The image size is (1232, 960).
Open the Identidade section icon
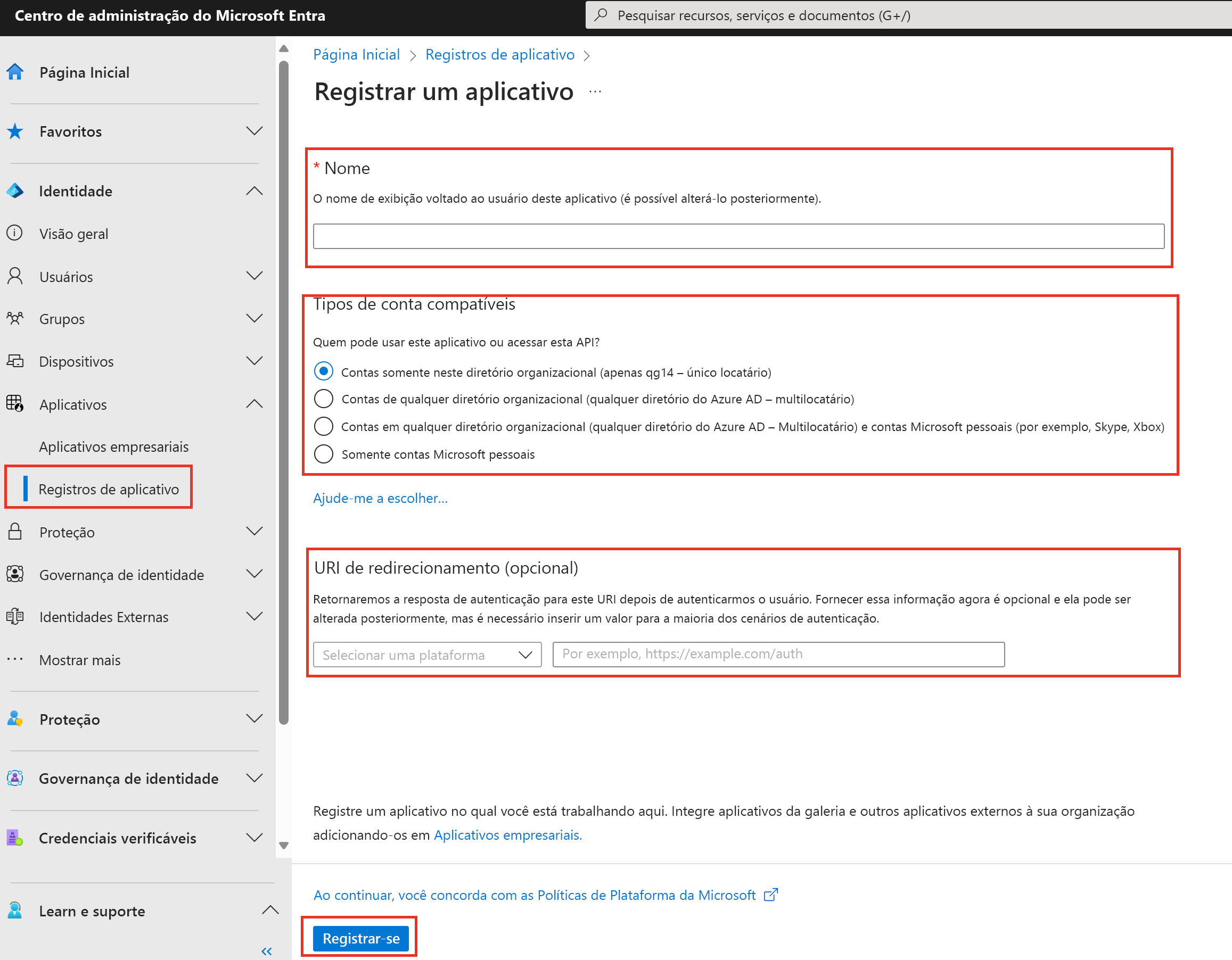(x=15, y=191)
